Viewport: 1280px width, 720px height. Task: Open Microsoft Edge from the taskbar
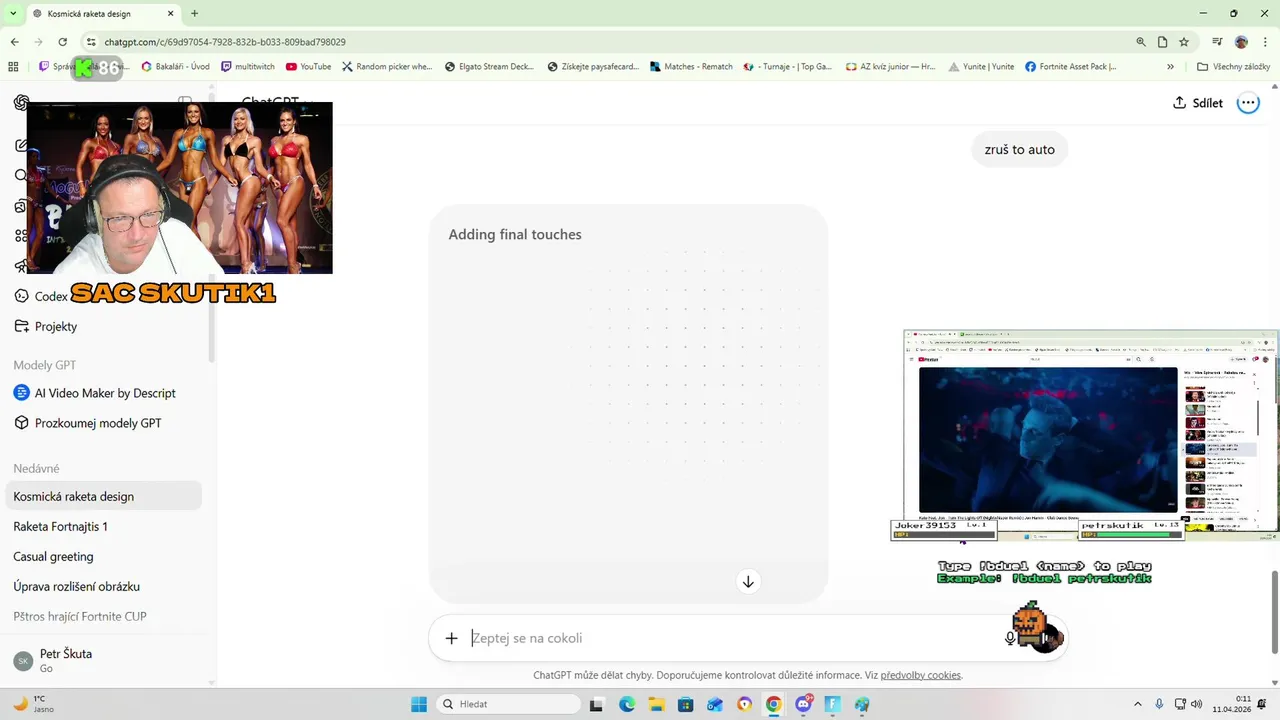click(x=626, y=704)
